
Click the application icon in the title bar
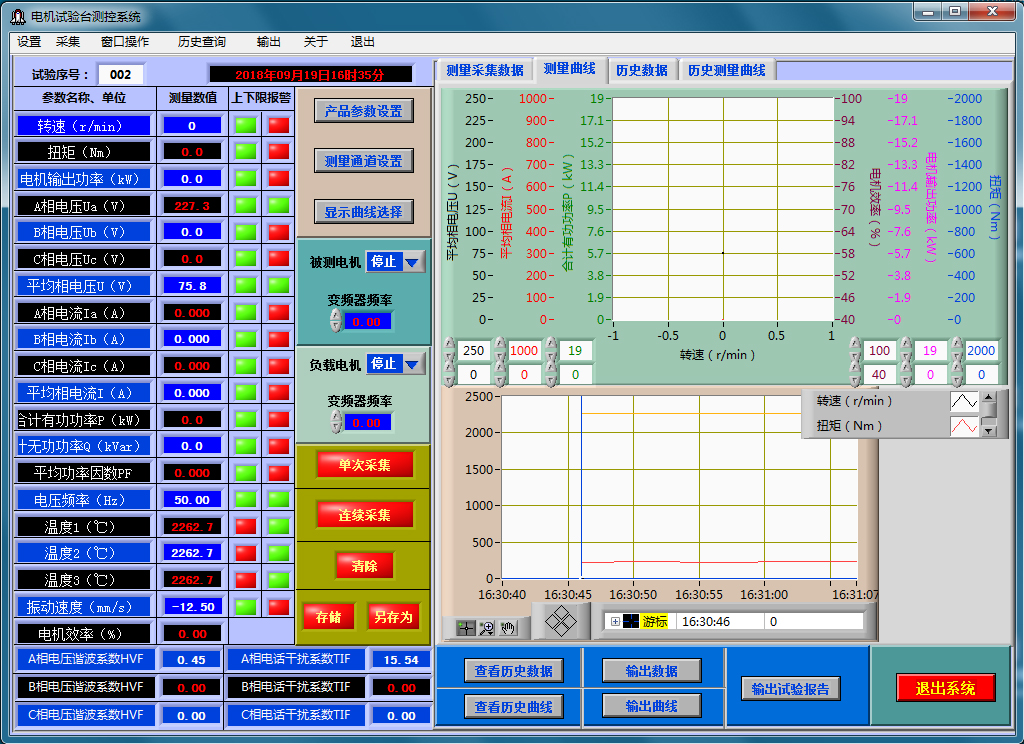tap(18, 16)
